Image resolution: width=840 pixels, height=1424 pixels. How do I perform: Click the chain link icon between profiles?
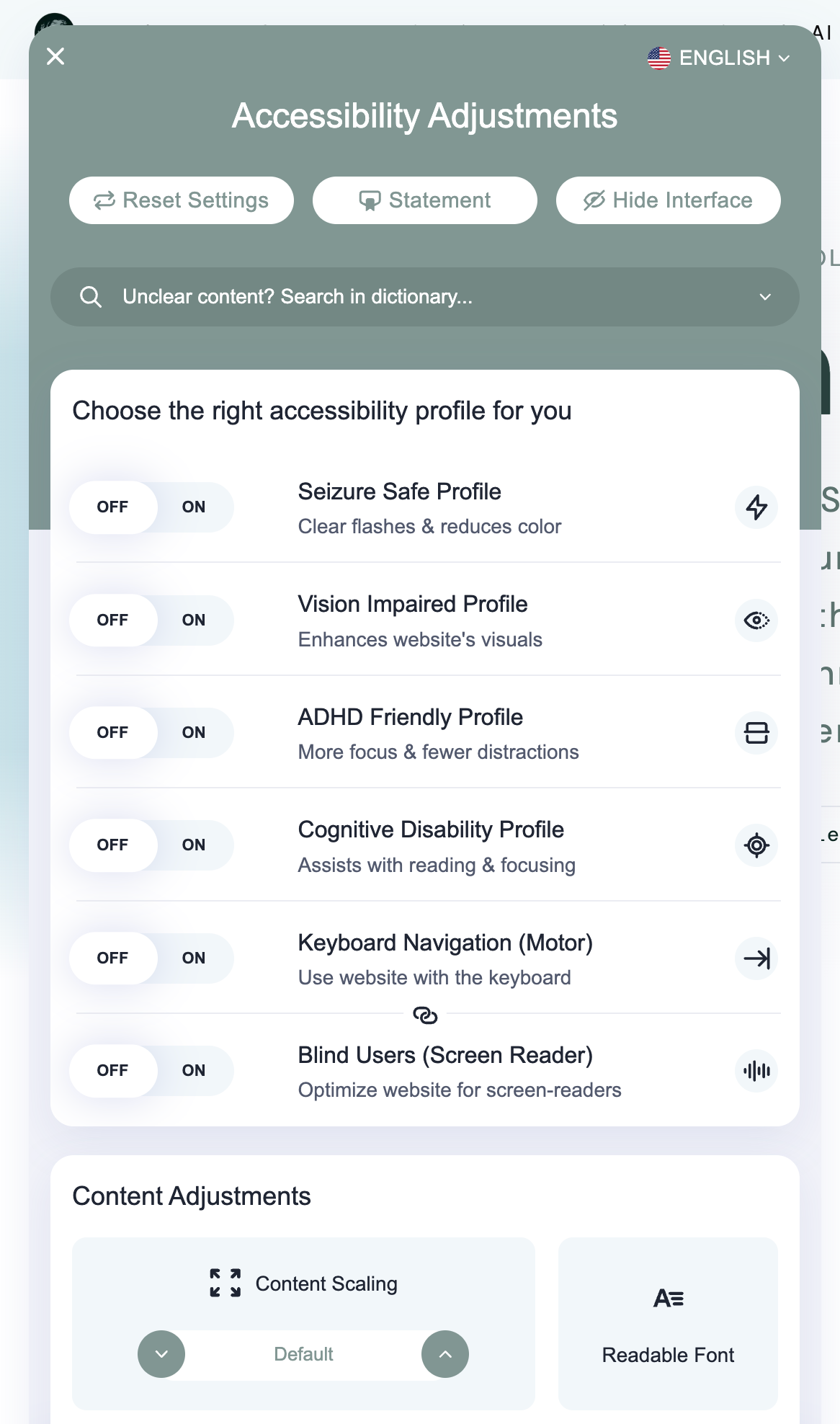pyautogui.click(x=425, y=1015)
